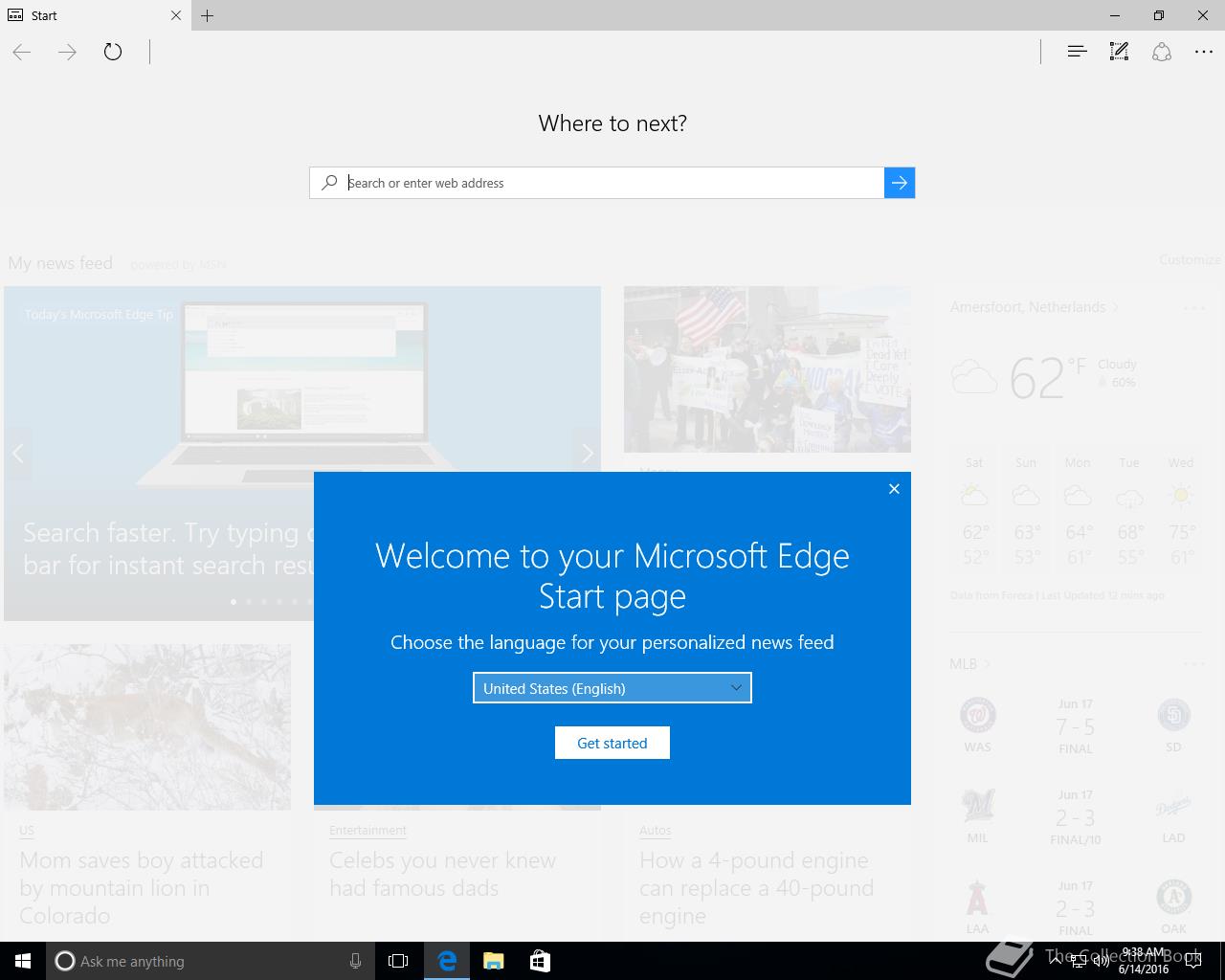Show the previous Edge tip with the left chevron
Screen dimensions: 1225x980
pos(17,453)
